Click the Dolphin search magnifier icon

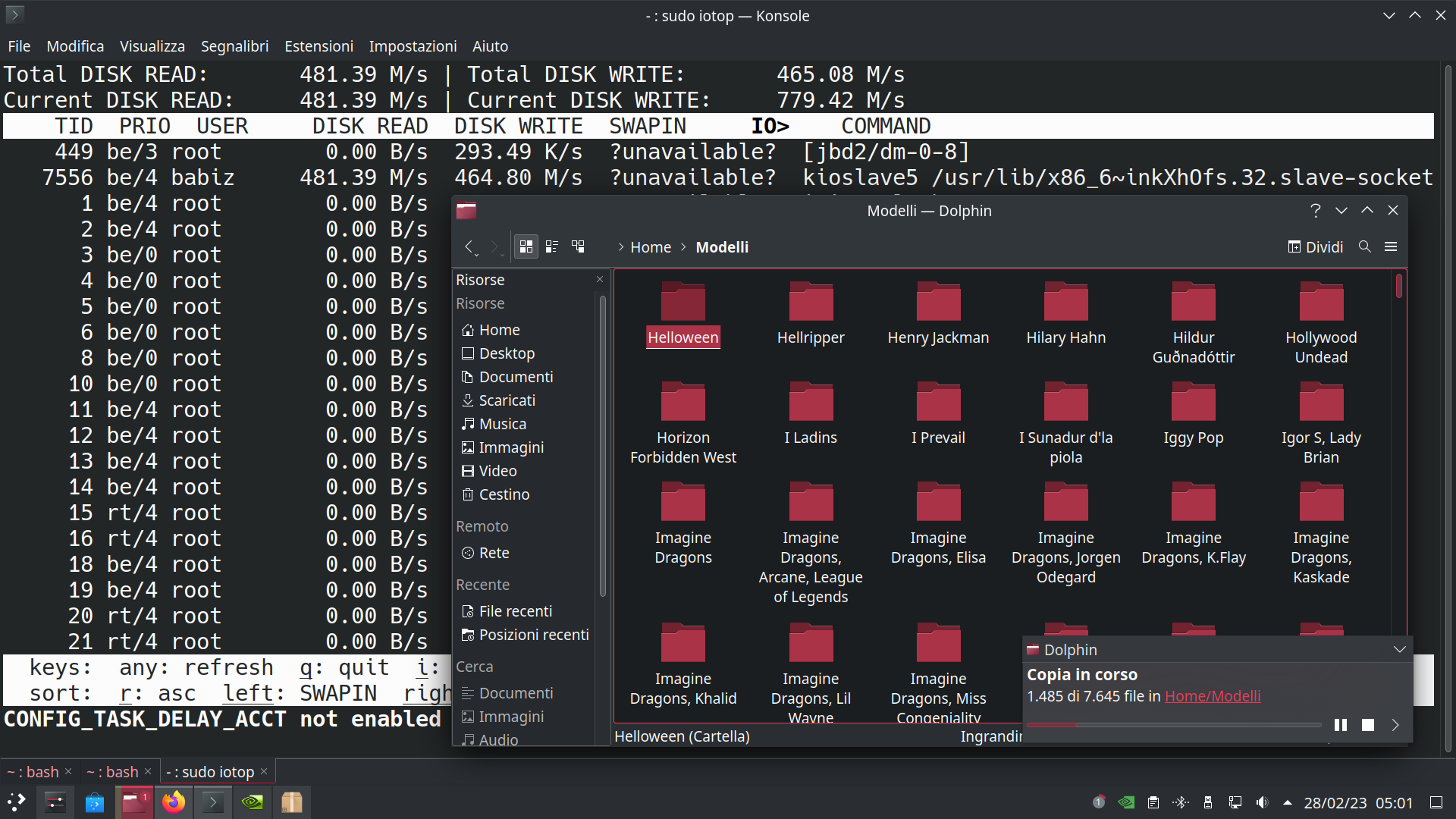point(1364,246)
